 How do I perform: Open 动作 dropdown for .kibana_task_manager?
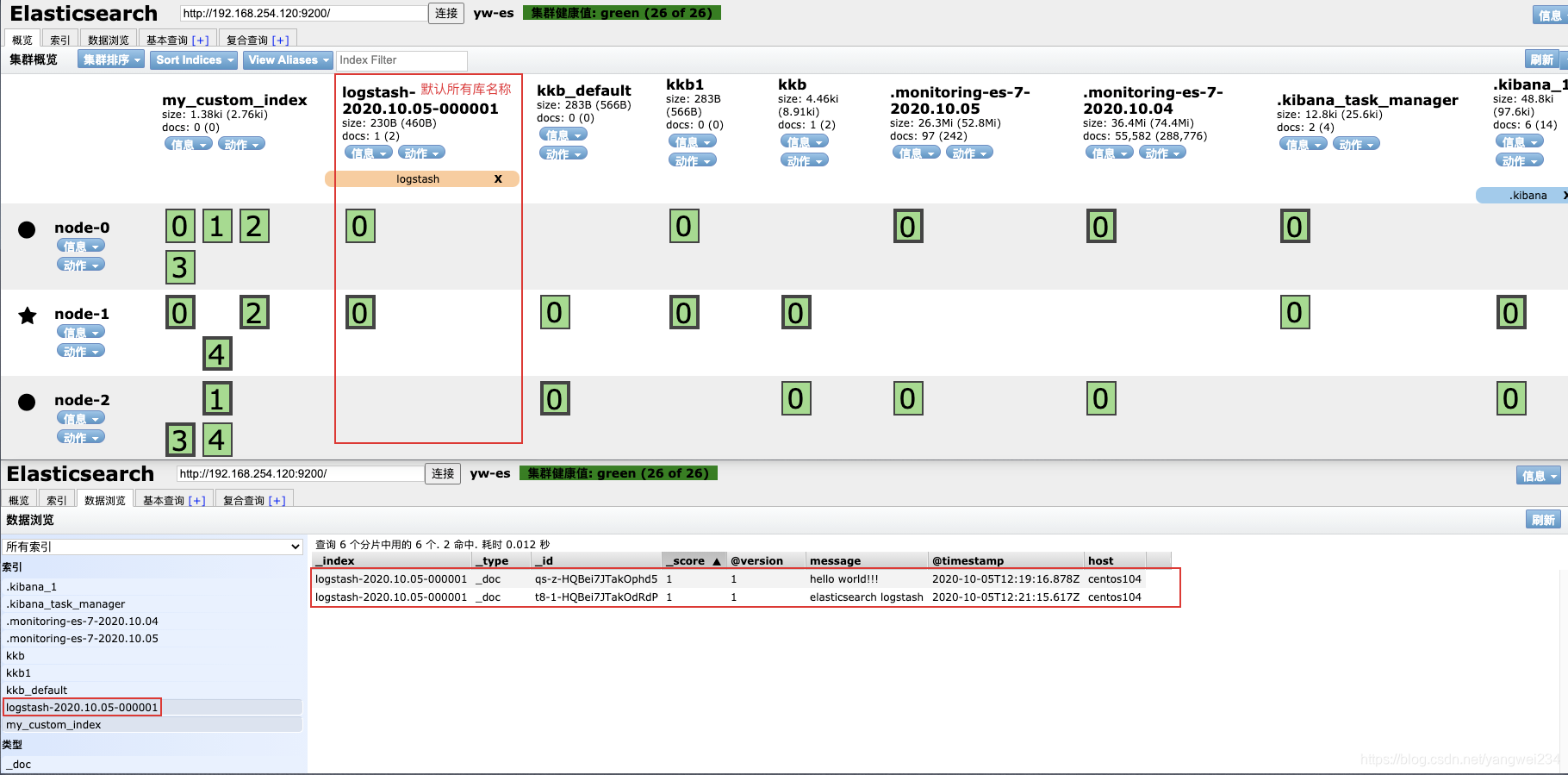[x=1356, y=144]
